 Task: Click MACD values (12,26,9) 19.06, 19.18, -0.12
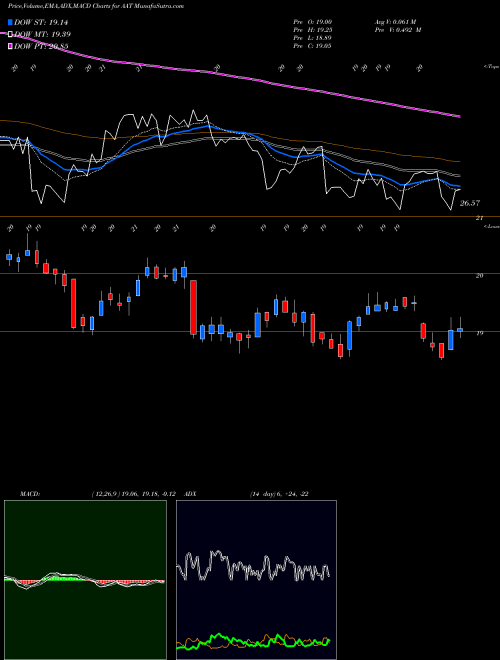pyautogui.click(x=136, y=494)
